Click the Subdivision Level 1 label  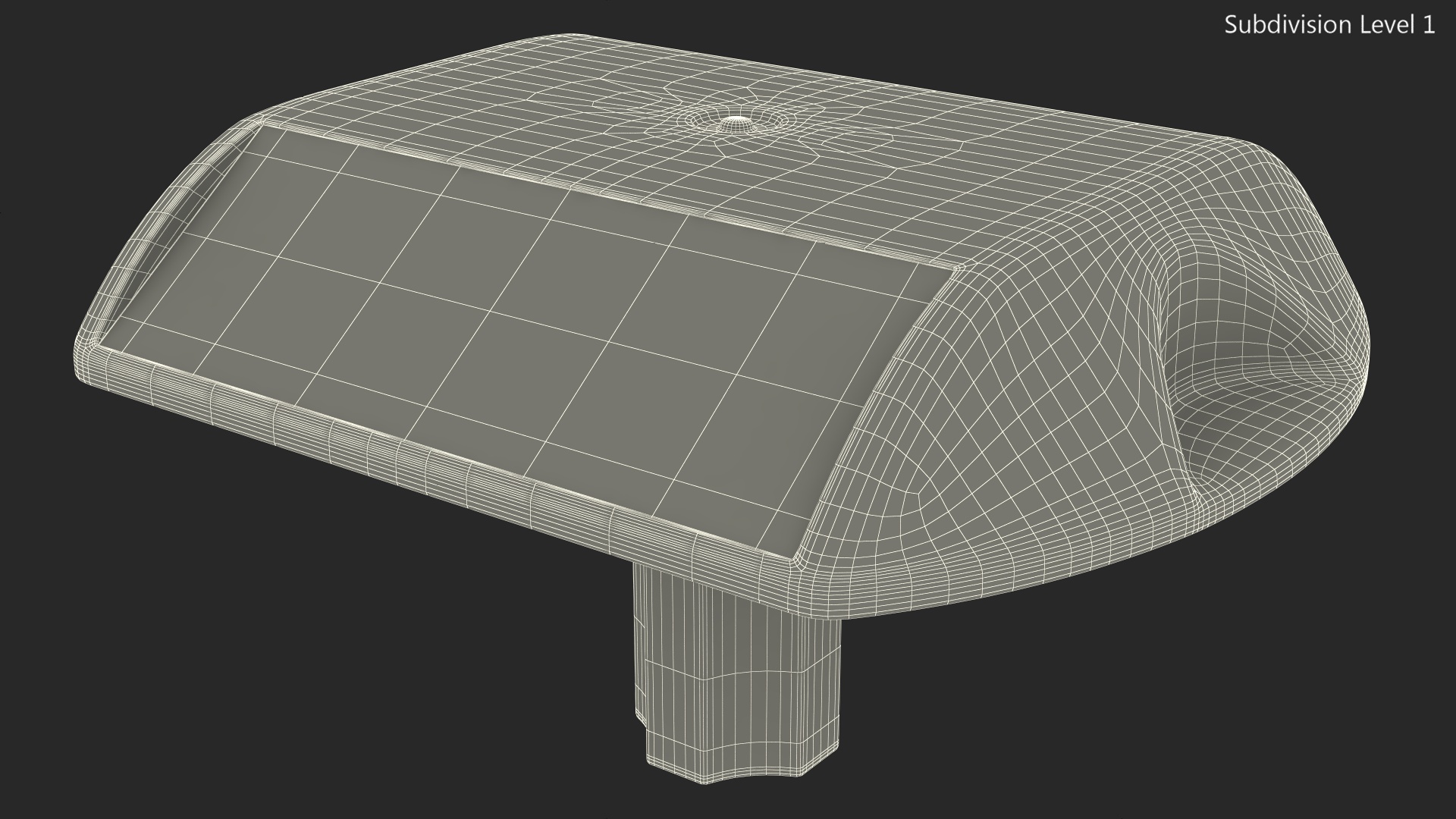1329,25
